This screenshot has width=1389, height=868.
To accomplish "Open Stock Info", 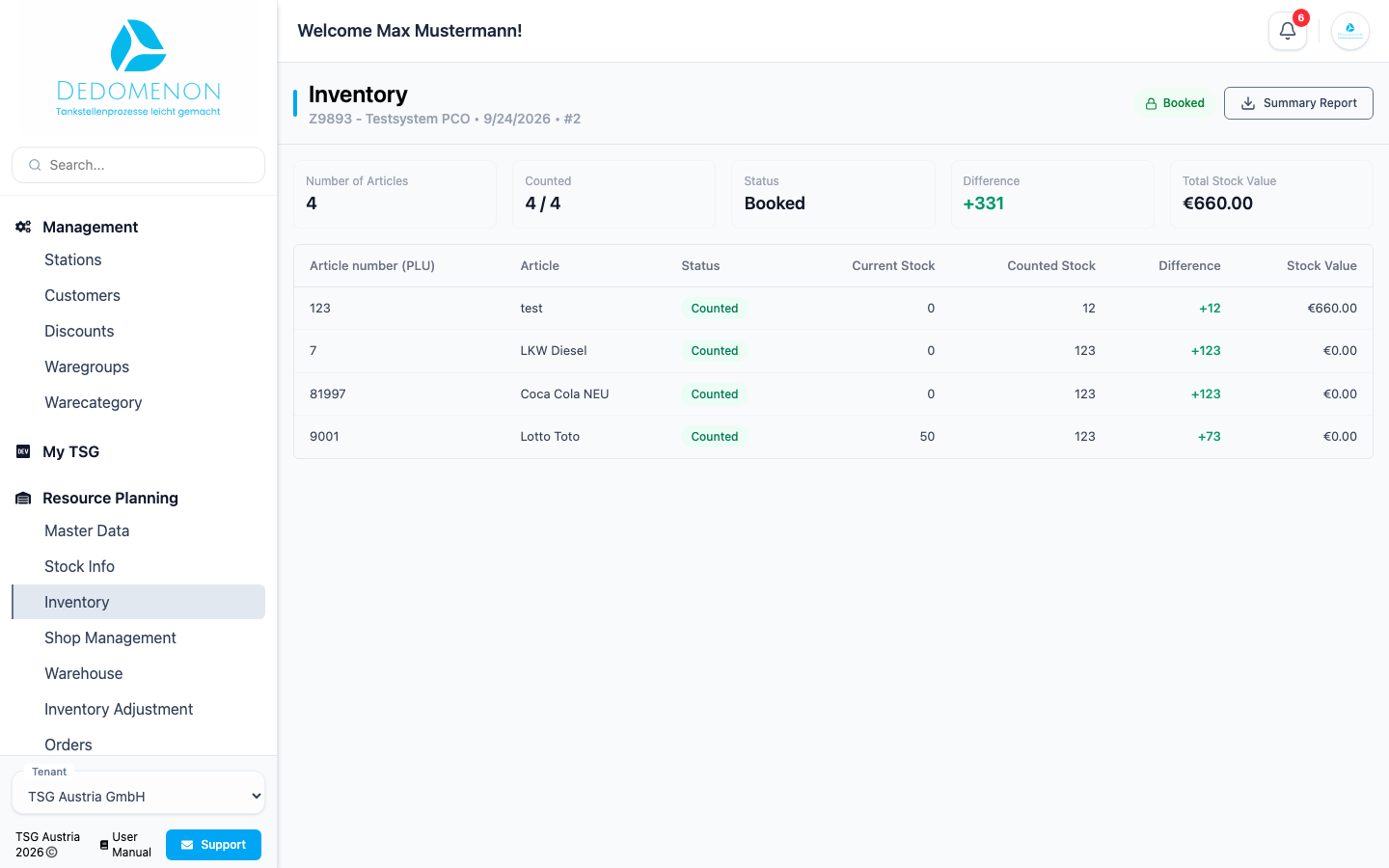I will click(x=79, y=566).
